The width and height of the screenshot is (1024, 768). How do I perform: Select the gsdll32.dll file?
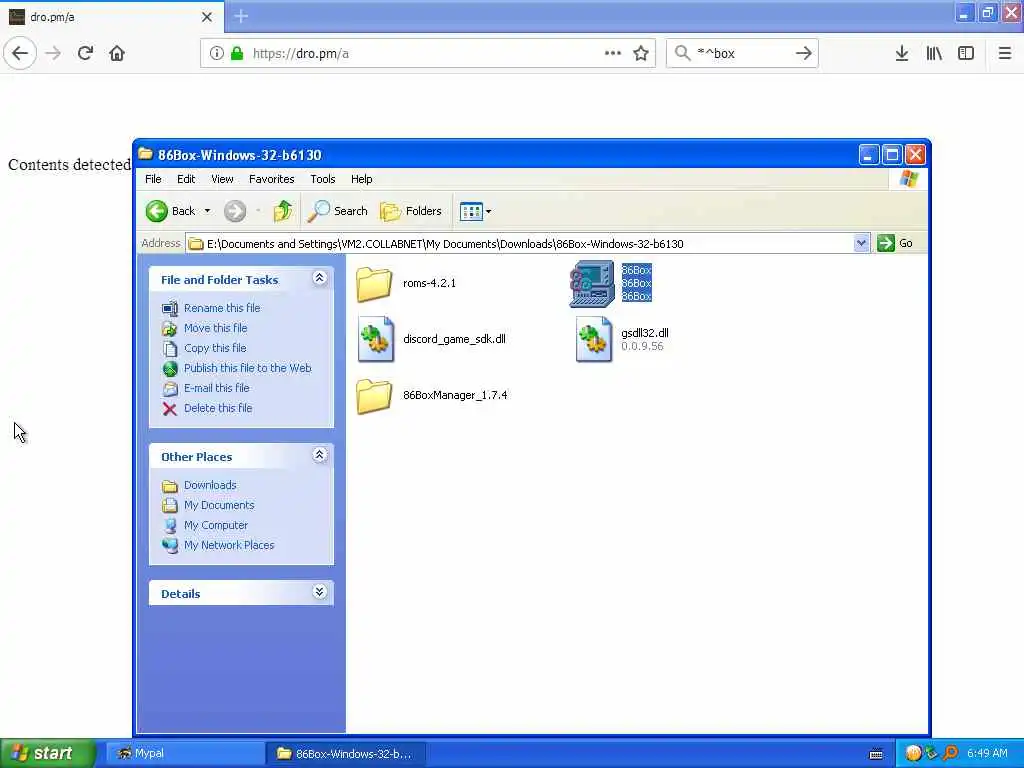coord(622,339)
